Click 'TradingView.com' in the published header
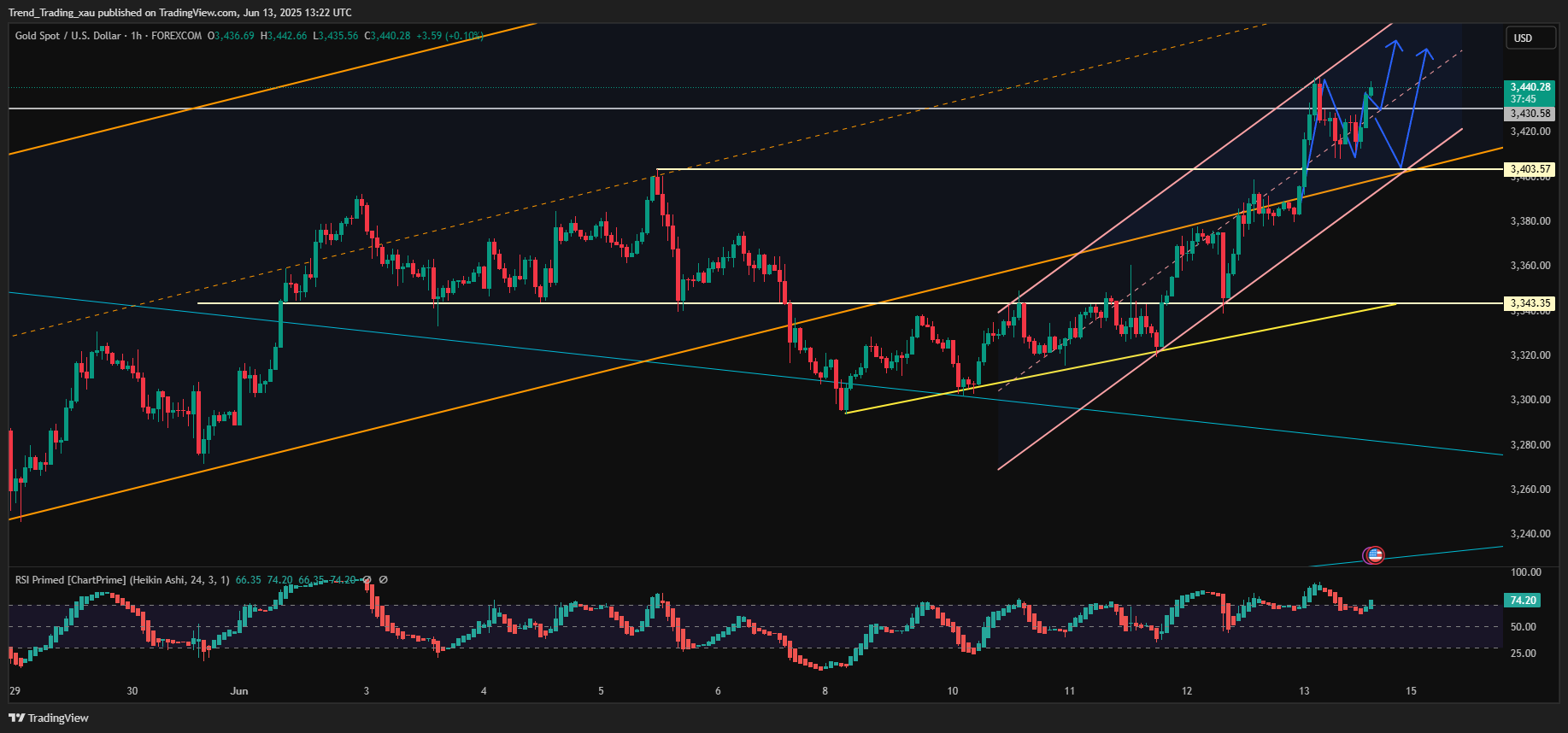 click(x=197, y=13)
